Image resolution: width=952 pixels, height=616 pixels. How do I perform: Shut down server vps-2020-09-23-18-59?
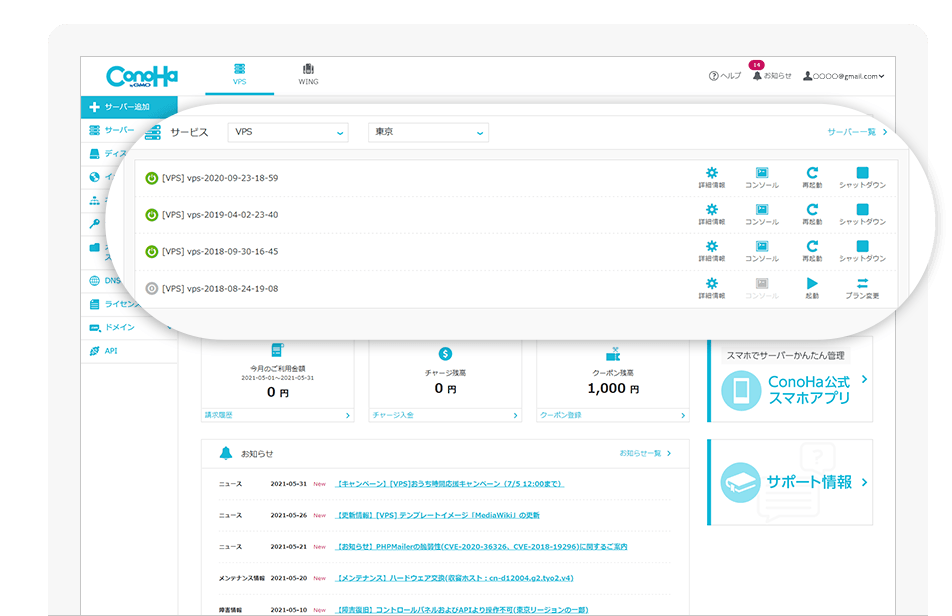862,177
